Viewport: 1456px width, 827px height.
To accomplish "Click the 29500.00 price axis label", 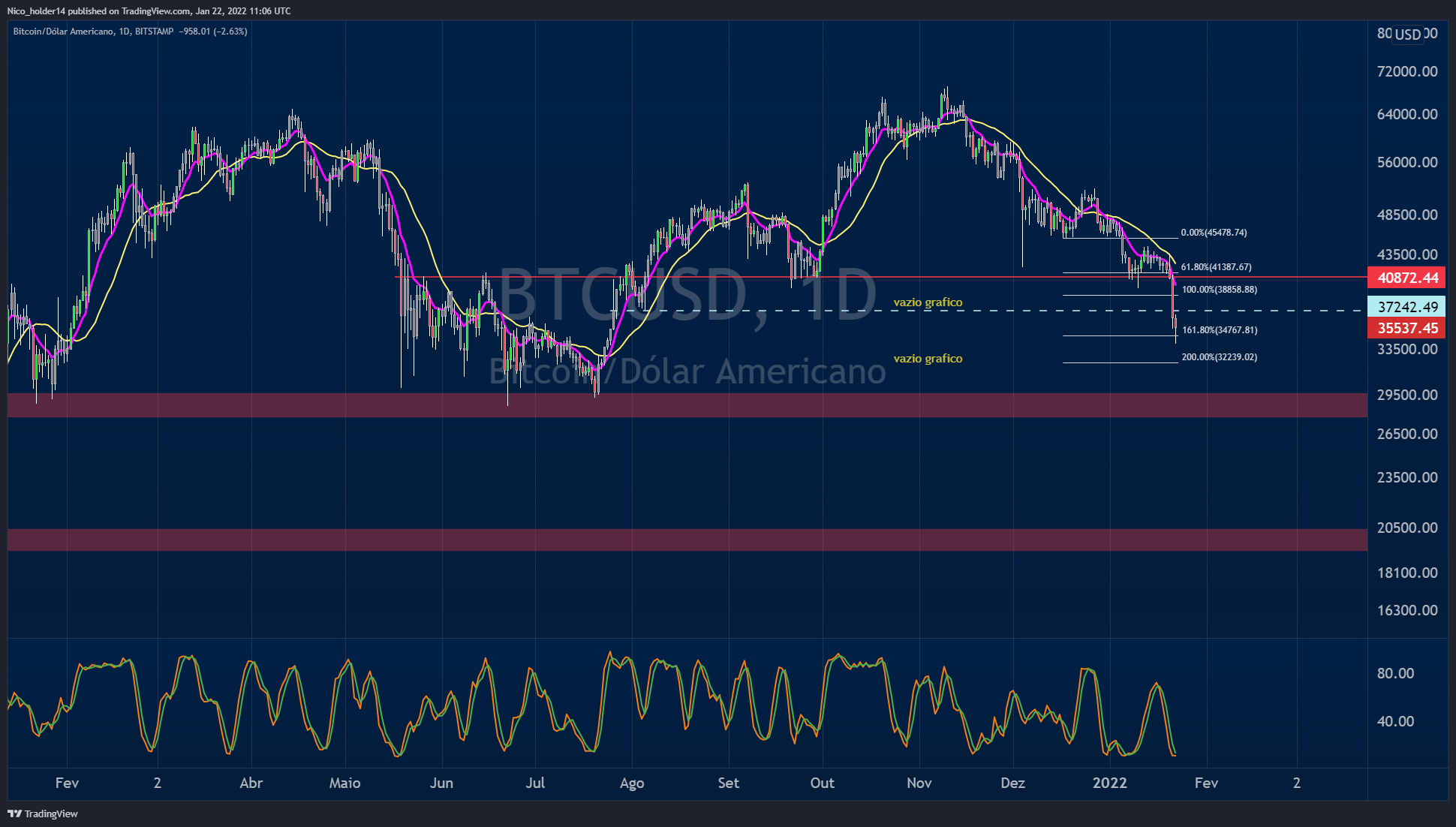I will pyautogui.click(x=1407, y=395).
